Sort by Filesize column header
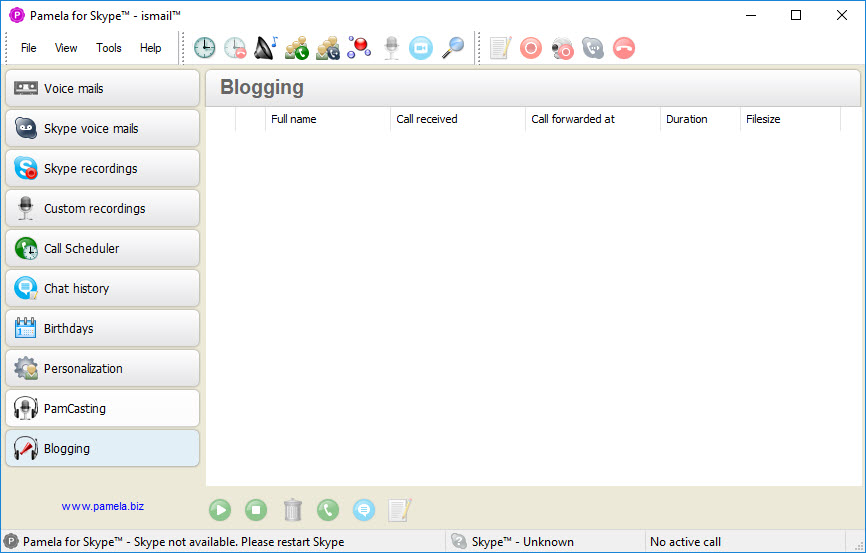The image size is (866, 553). [790, 119]
